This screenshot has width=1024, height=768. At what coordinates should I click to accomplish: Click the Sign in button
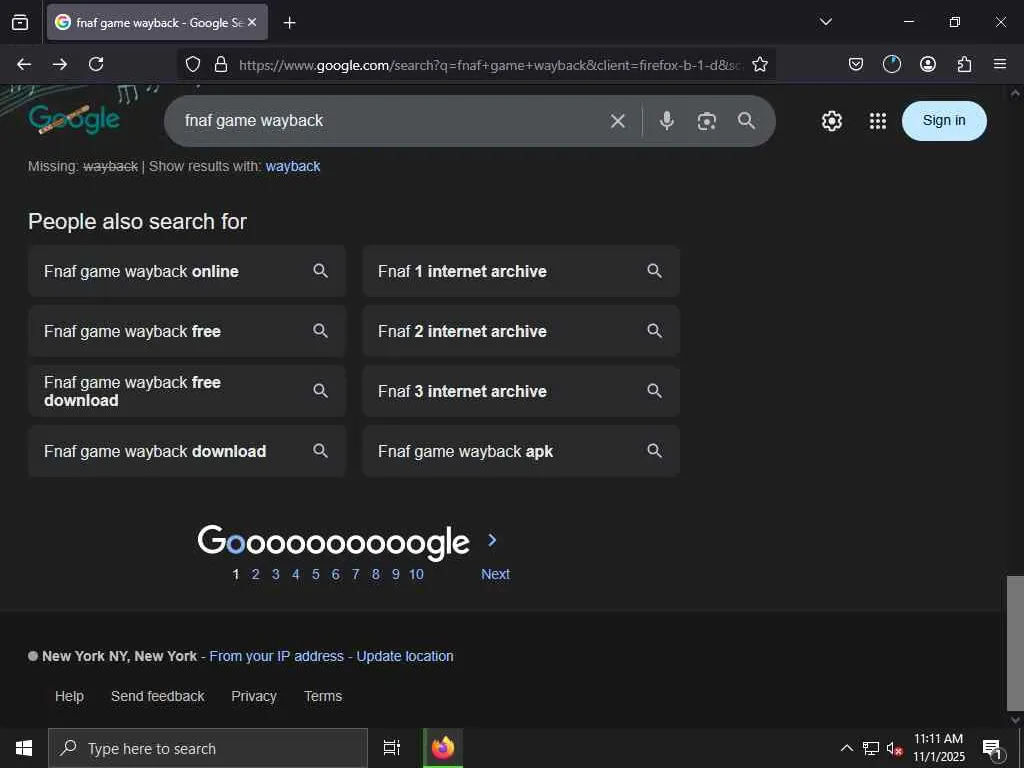click(x=944, y=121)
